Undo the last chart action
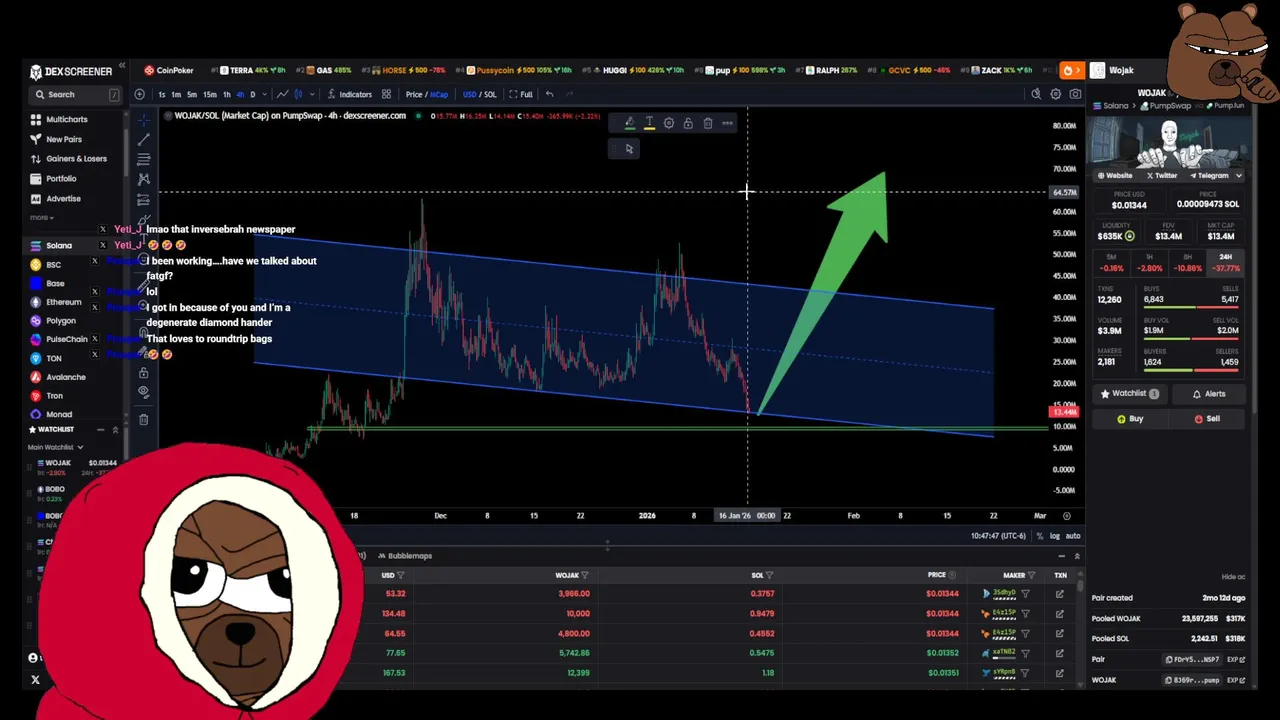The height and width of the screenshot is (720, 1280). pyautogui.click(x=549, y=94)
